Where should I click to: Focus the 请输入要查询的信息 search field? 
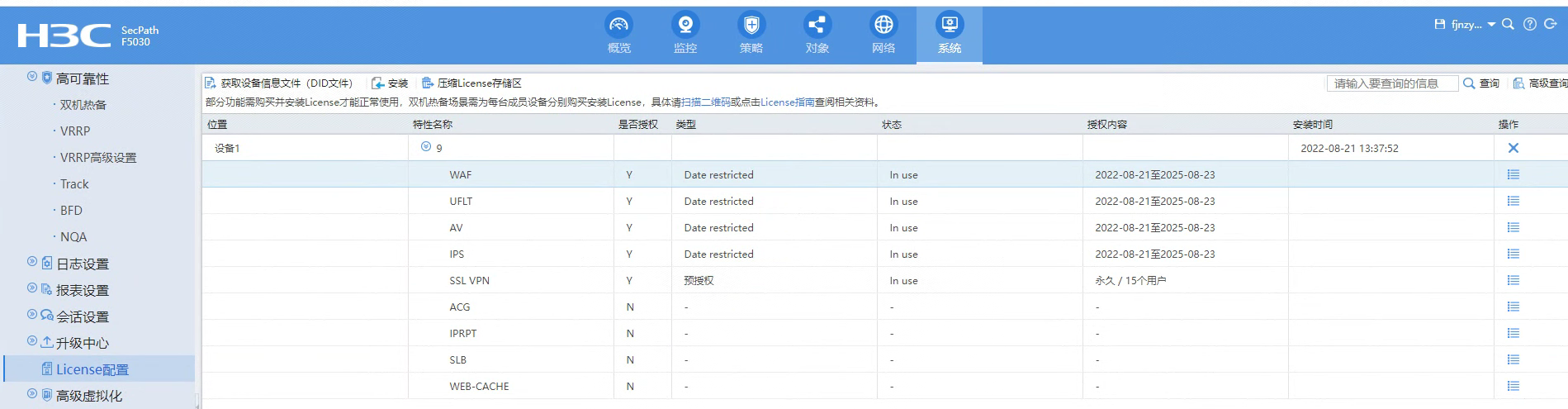(x=1392, y=83)
